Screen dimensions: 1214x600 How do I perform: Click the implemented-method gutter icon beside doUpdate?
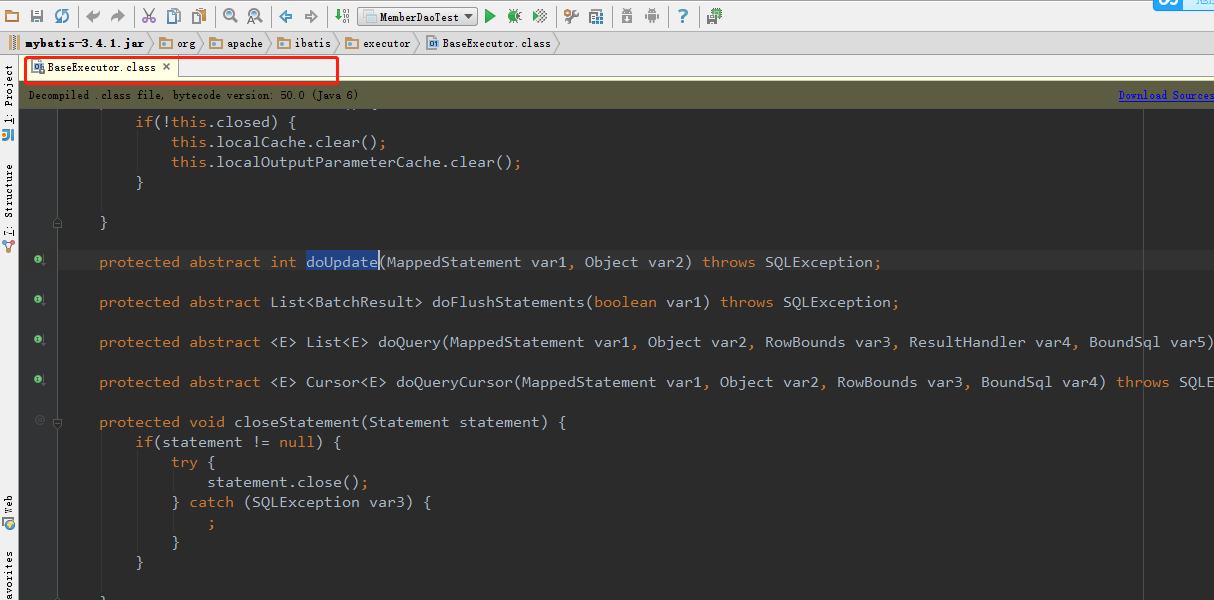tap(40, 260)
